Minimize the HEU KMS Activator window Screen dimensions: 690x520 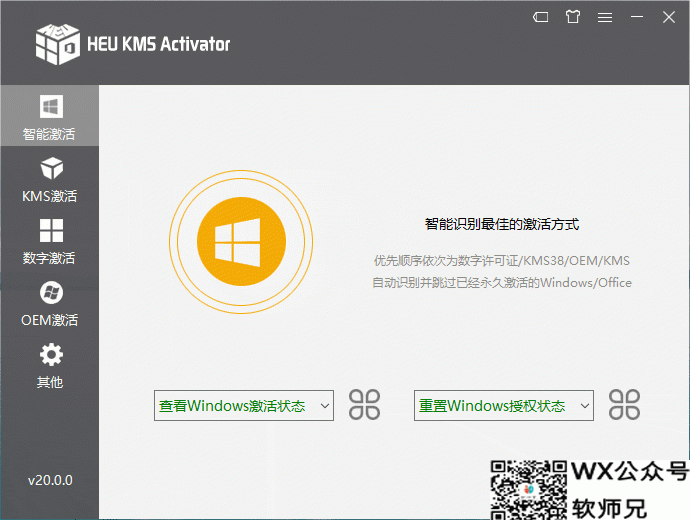click(x=637, y=17)
